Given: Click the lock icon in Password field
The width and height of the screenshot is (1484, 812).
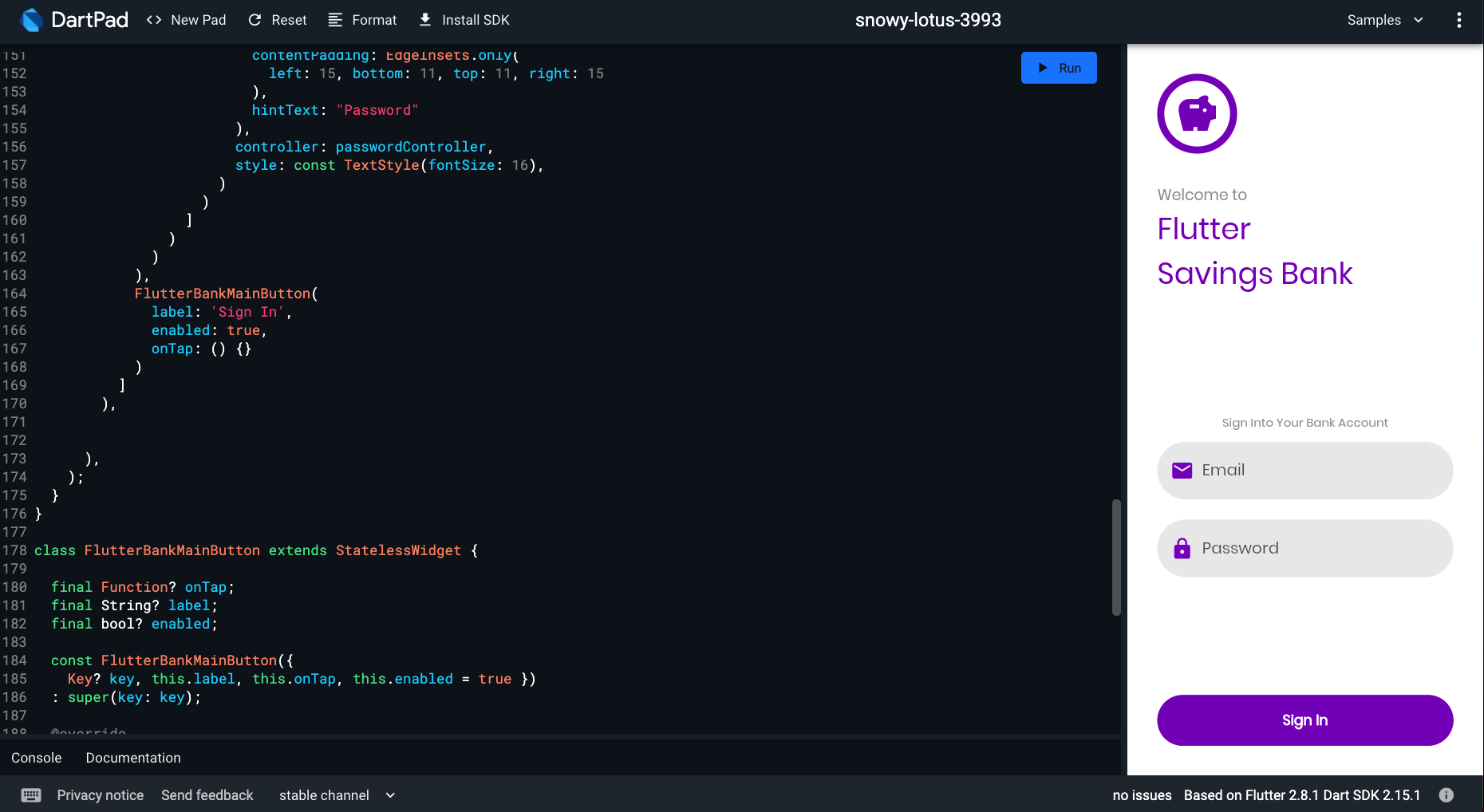Looking at the screenshot, I should [x=1182, y=548].
